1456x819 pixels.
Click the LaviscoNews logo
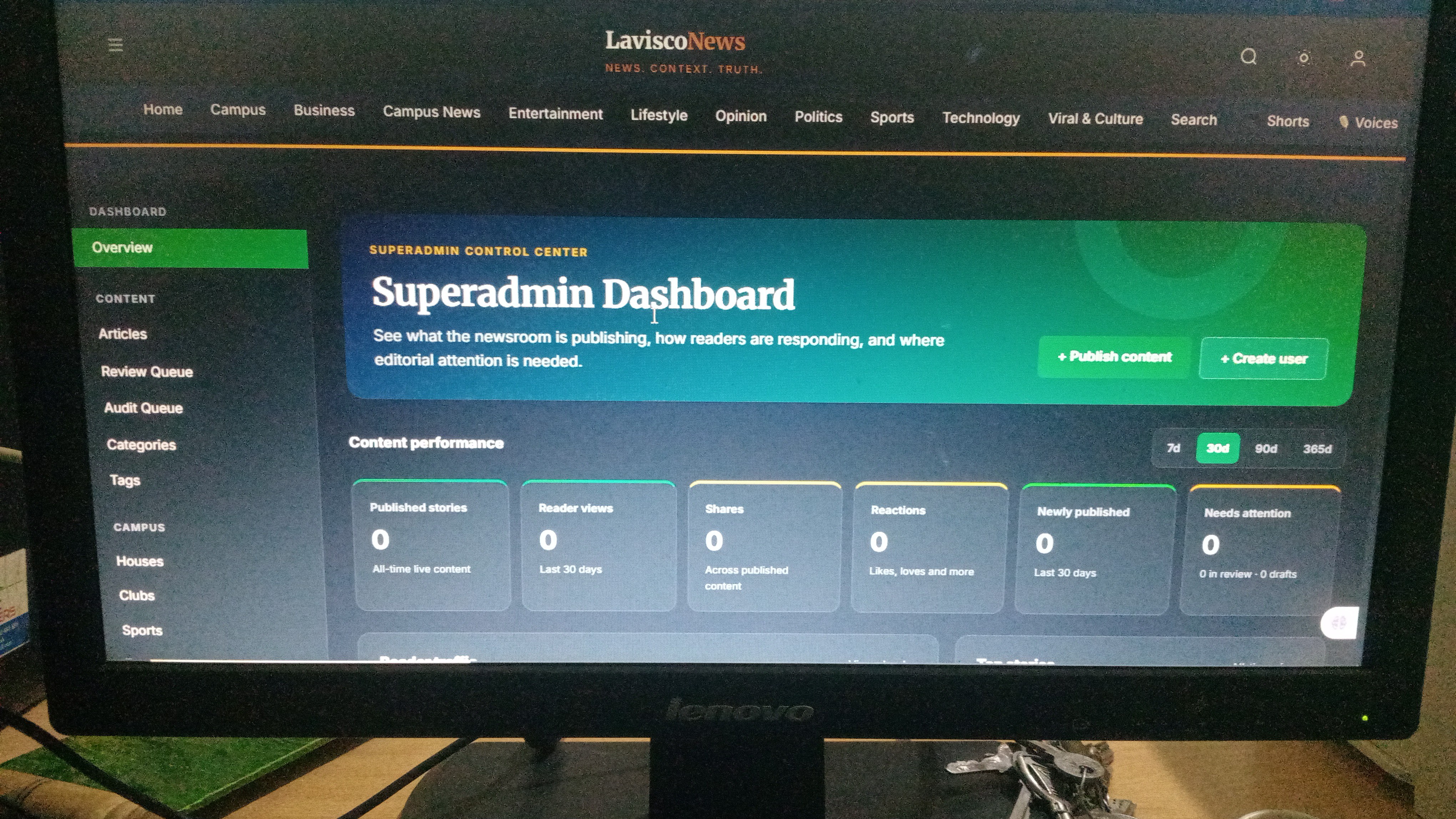coord(676,41)
